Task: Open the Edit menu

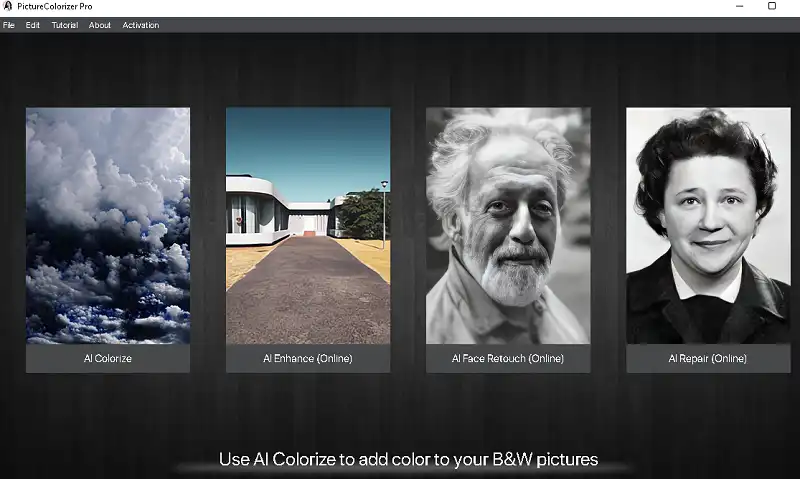Action: [33, 25]
